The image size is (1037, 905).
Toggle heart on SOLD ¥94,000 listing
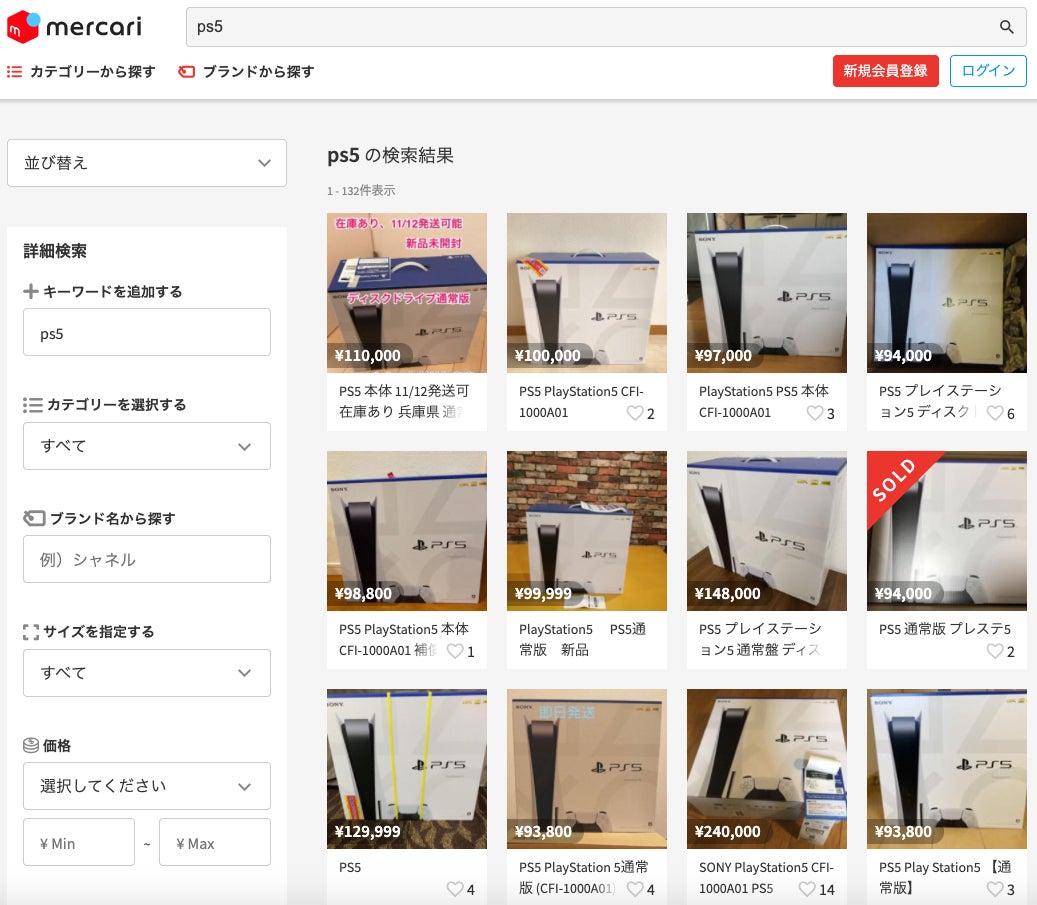(994, 651)
